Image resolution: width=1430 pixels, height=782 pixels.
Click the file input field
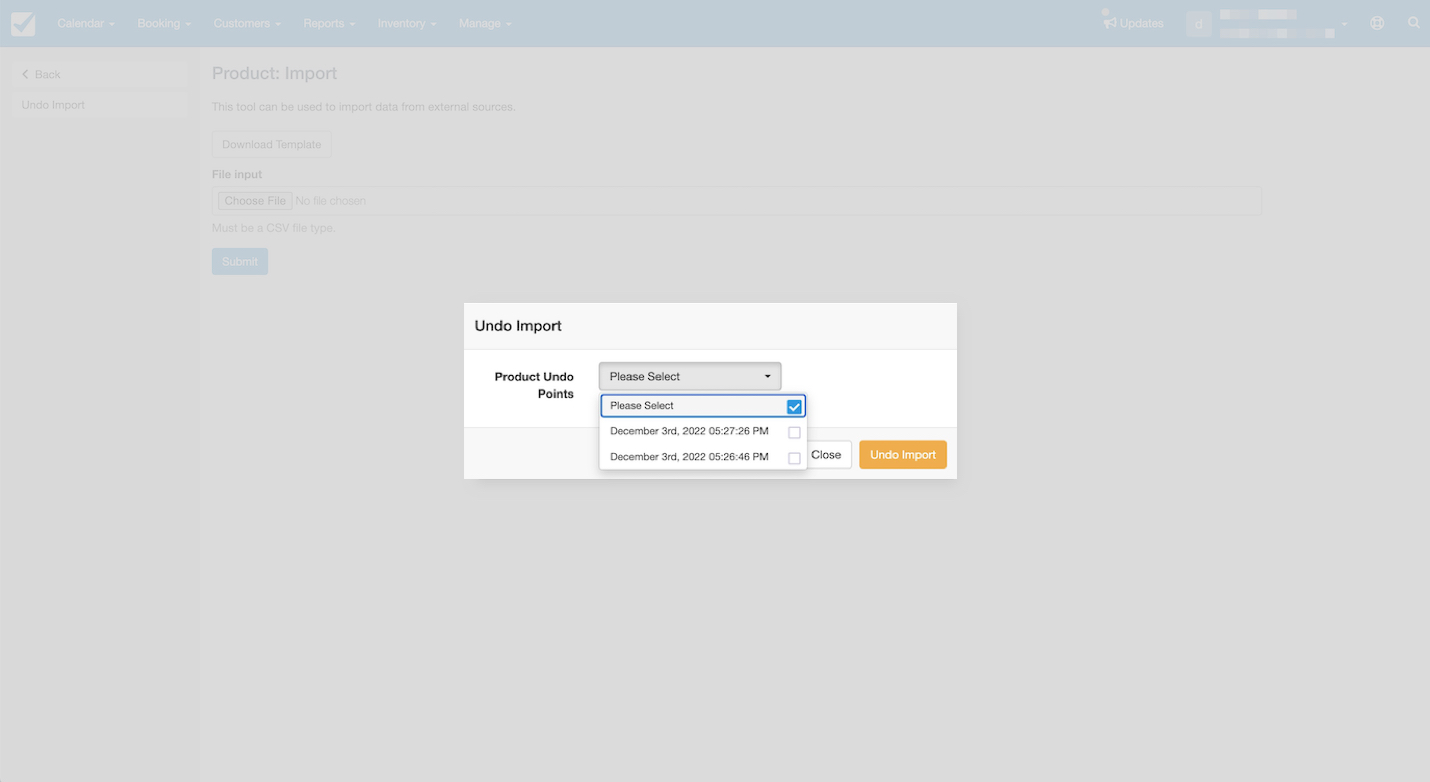coord(737,201)
